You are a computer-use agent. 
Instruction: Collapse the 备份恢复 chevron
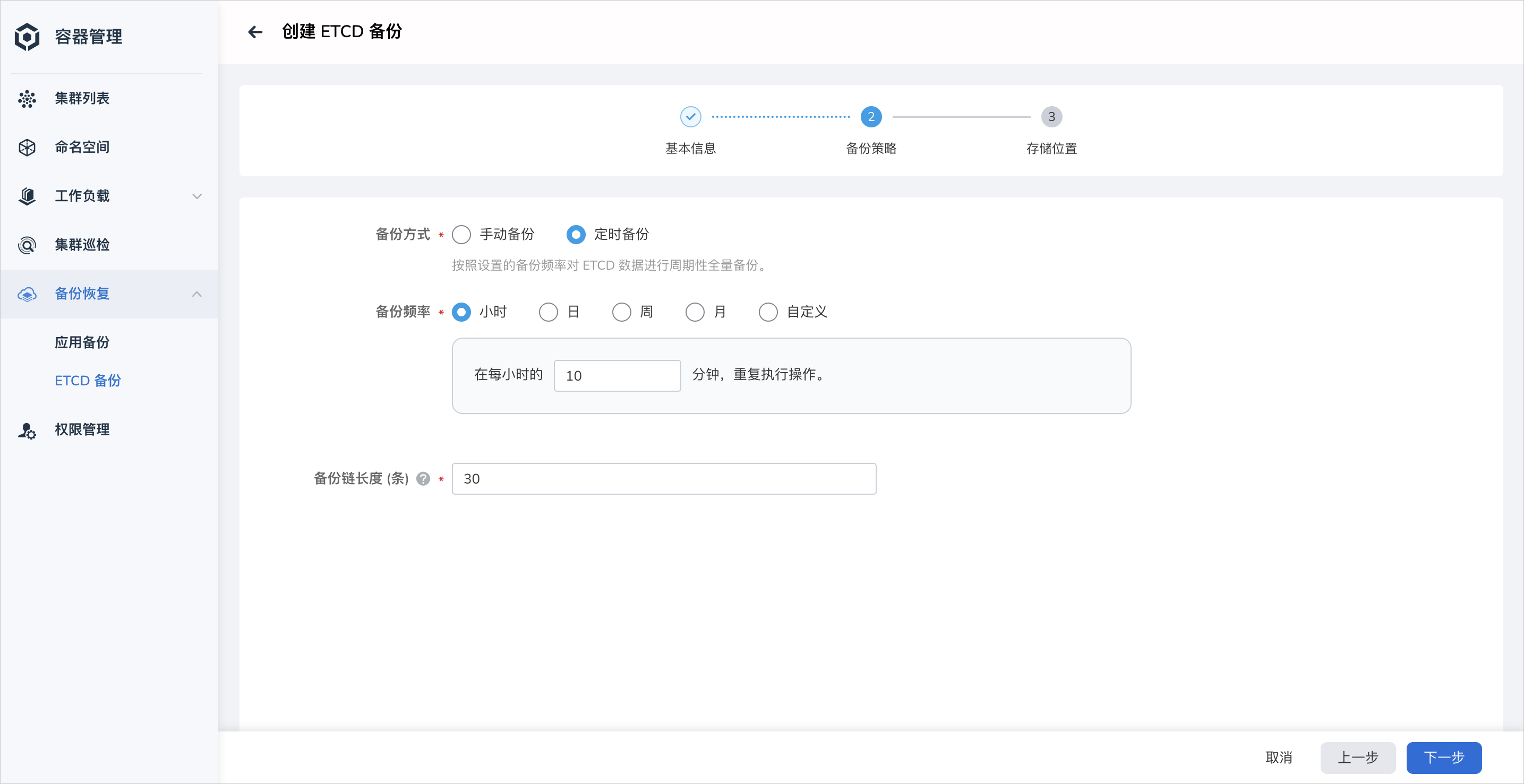click(197, 294)
